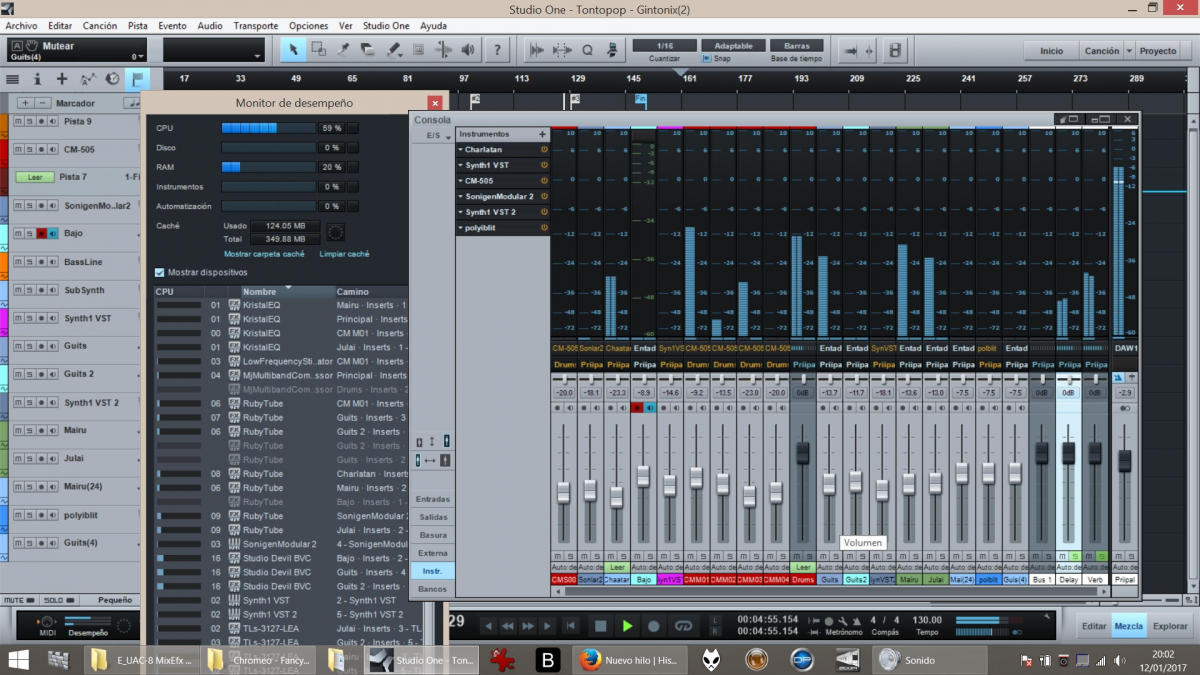Toggle the Loop button in transport
Viewport: 1200px width, 675px height.
pyautogui.click(x=684, y=626)
